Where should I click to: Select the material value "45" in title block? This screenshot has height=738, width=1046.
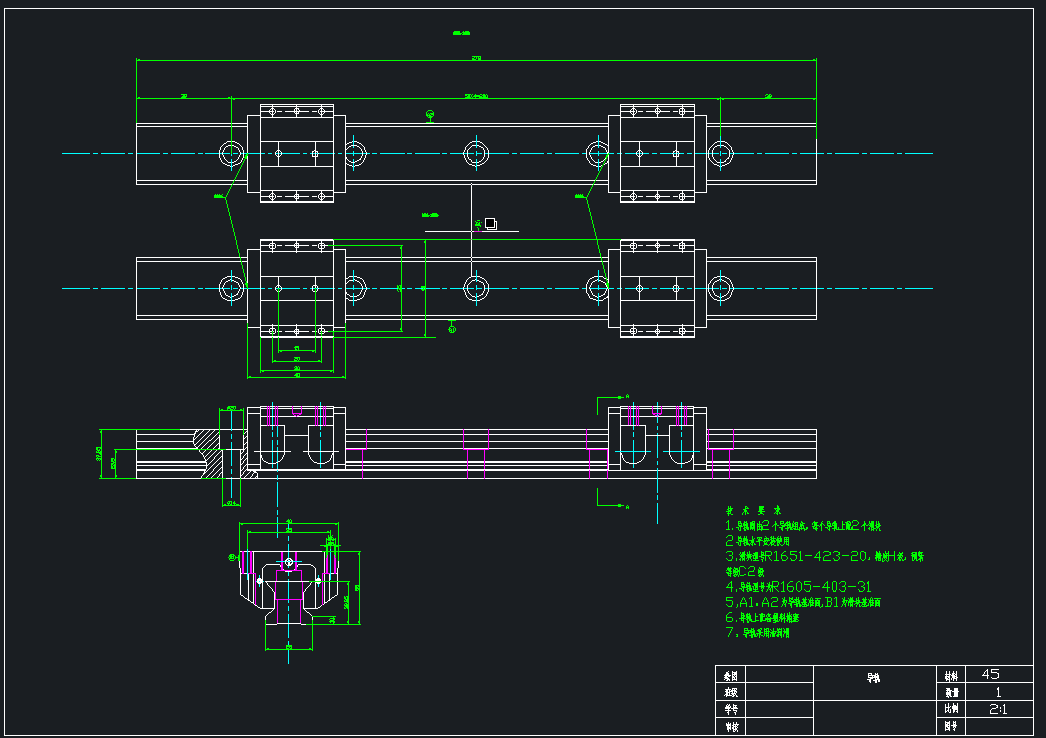(991, 674)
